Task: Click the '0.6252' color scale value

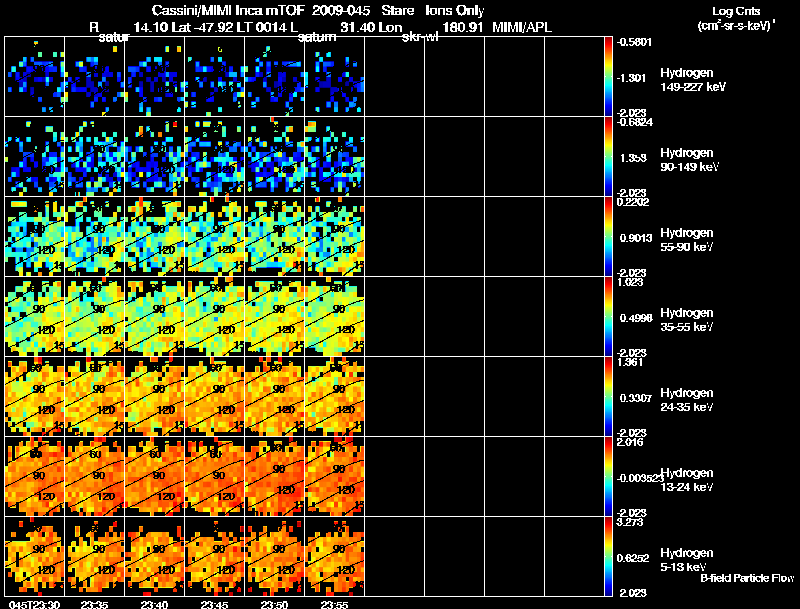Action: [x=633, y=558]
